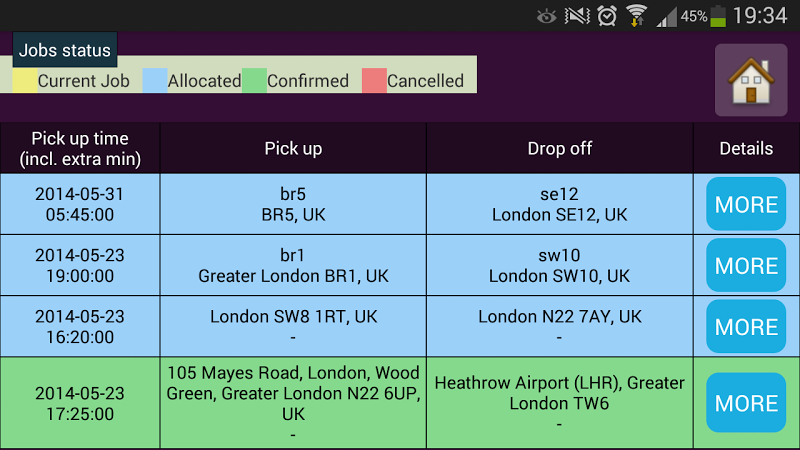
Task: Tap the Wi-Fi status icon
Action: 636,16
